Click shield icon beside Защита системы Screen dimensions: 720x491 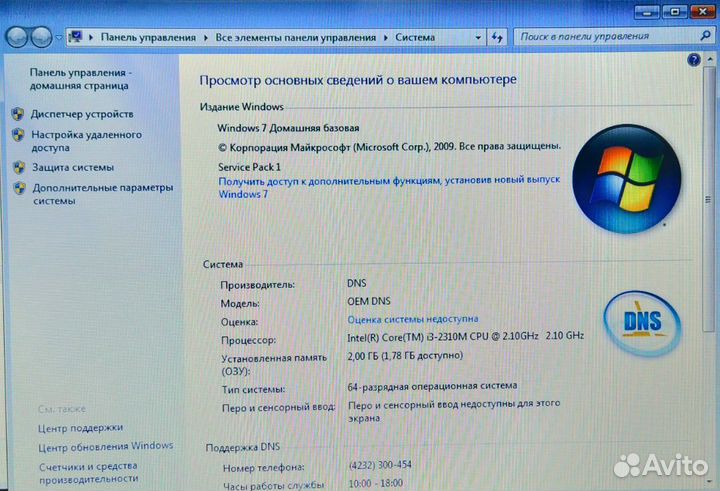tap(19, 167)
